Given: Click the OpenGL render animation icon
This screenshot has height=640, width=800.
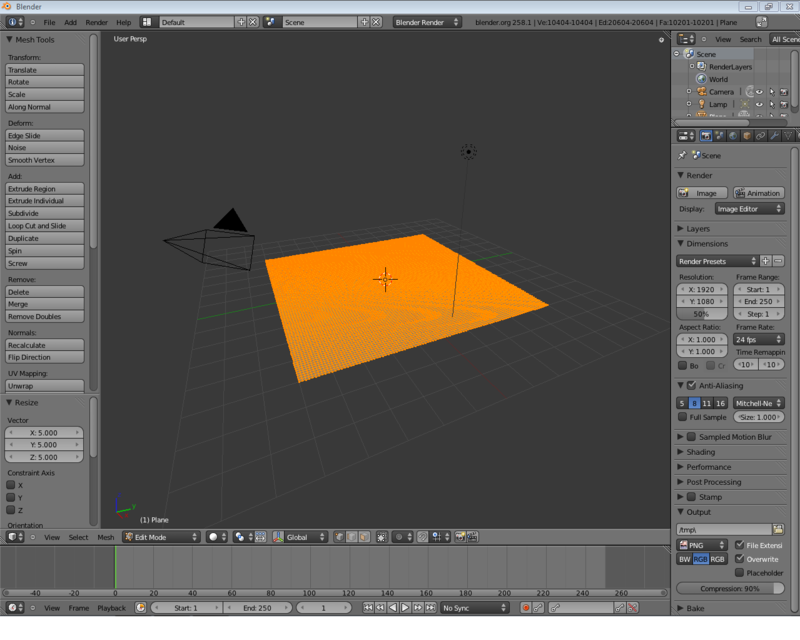Looking at the screenshot, I should pyautogui.click(x=472, y=537).
